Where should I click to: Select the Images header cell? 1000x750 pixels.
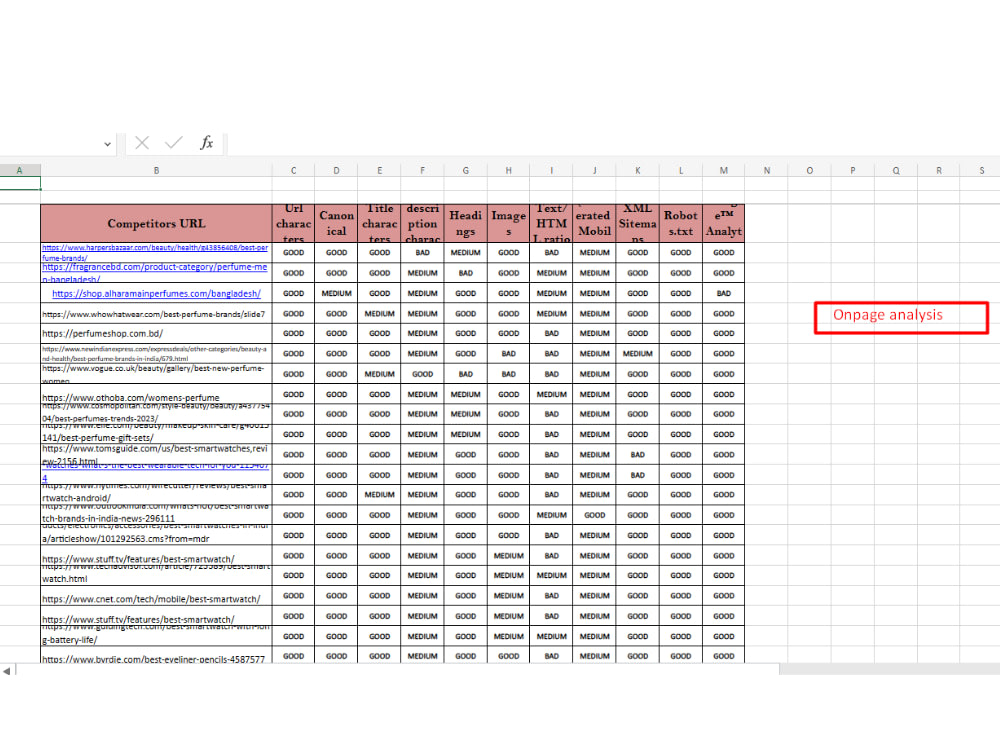pyautogui.click(x=508, y=223)
